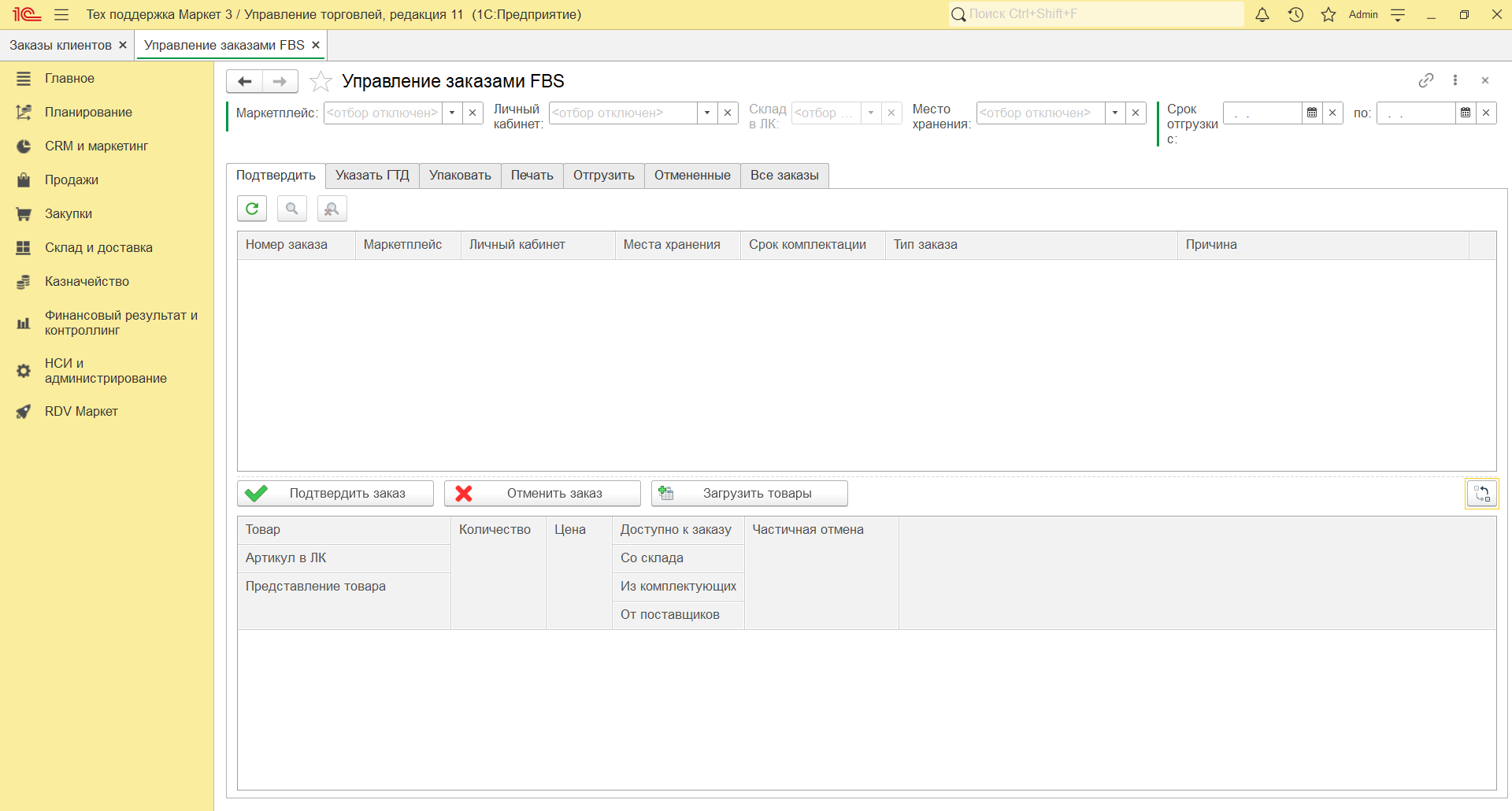Image resolution: width=1512 pixels, height=811 pixels.
Task: Close the Заказы клиентов tab
Action: [123, 45]
